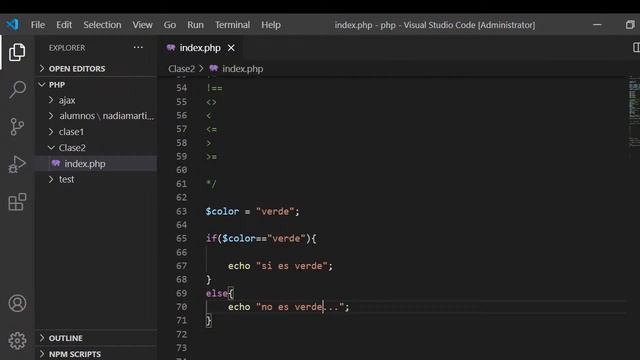Click the Clase2 breadcrumb segment
The height and width of the screenshot is (360, 640).
tap(182, 69)
